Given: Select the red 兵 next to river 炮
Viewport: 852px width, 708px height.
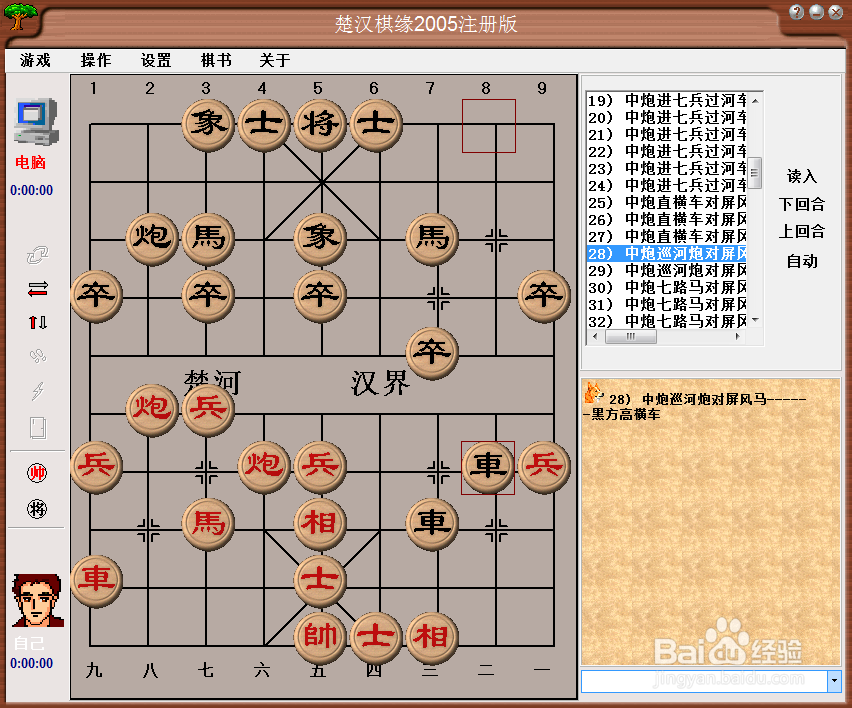Looking at the screenshot, I should point(208,409).
